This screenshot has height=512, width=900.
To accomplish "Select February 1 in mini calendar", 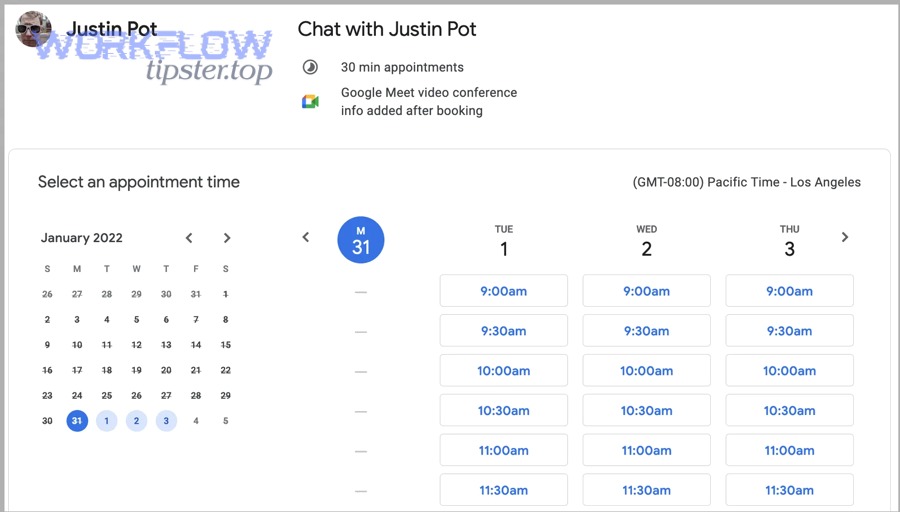I will [x=107, y=421].
